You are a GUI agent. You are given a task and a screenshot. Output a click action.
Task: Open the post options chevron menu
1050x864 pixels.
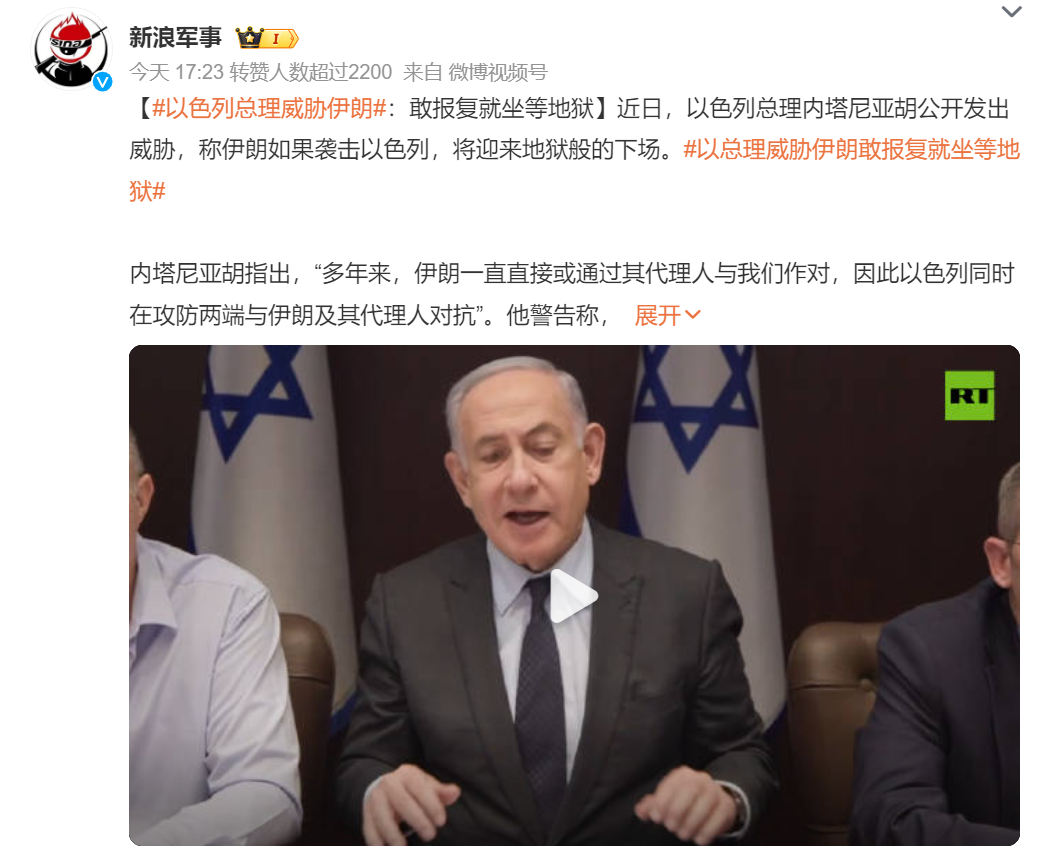pyautogui.click(x=1010, y=11)
